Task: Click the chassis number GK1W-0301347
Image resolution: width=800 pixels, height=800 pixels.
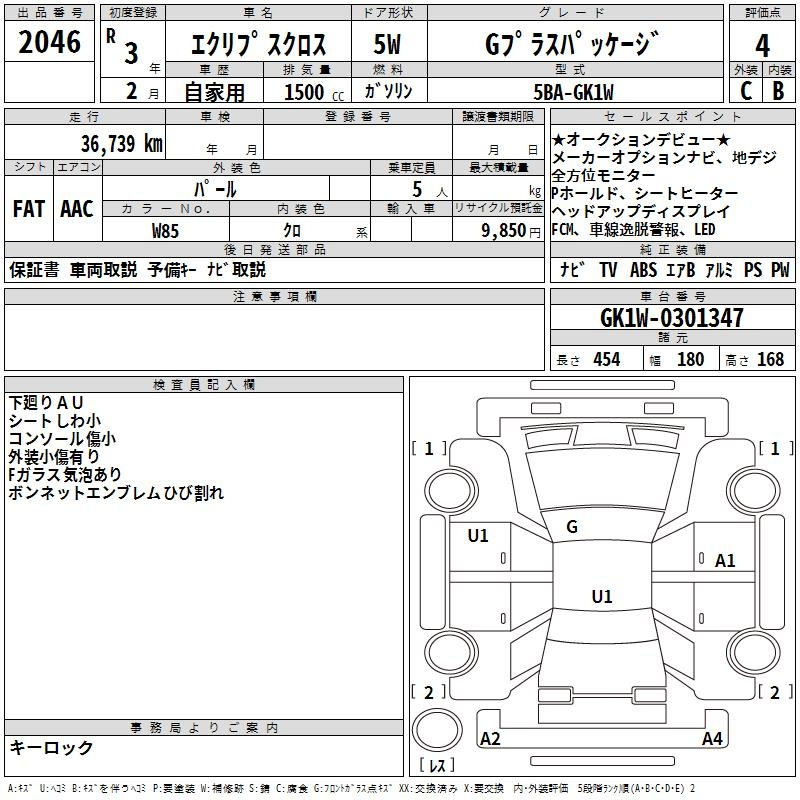Action: (x=671, y=317)
